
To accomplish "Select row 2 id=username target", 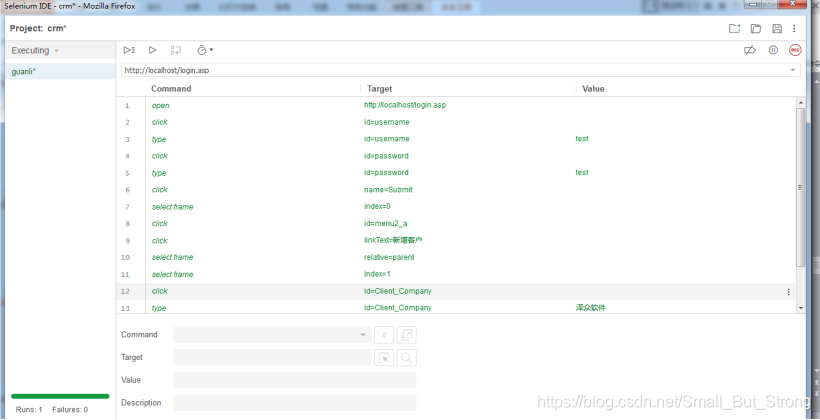I will coord(386,122).
